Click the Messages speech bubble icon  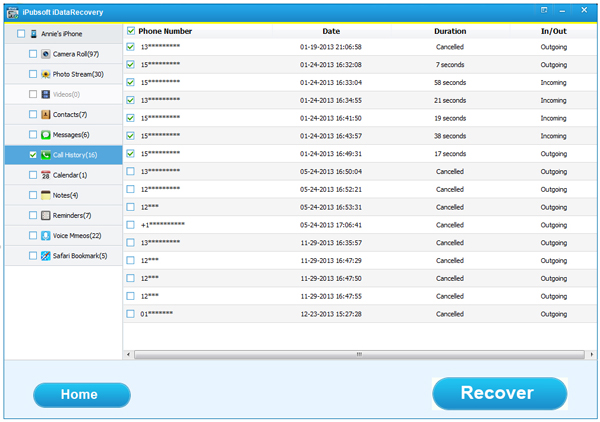point(46,135)
